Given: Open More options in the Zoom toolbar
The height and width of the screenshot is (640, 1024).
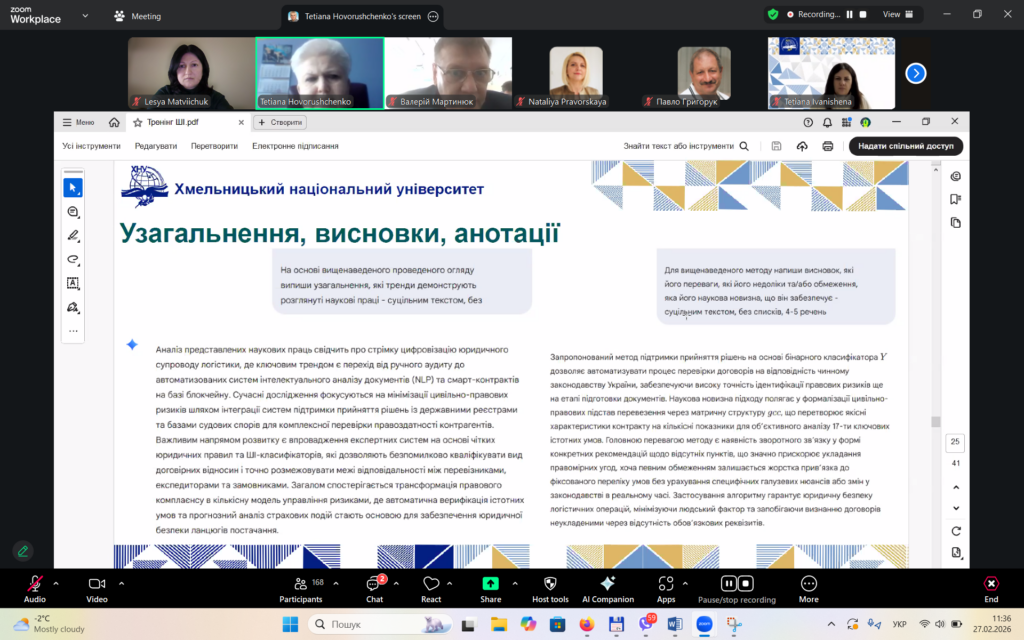Looking at the screenshot, I should tap(808, 584).
